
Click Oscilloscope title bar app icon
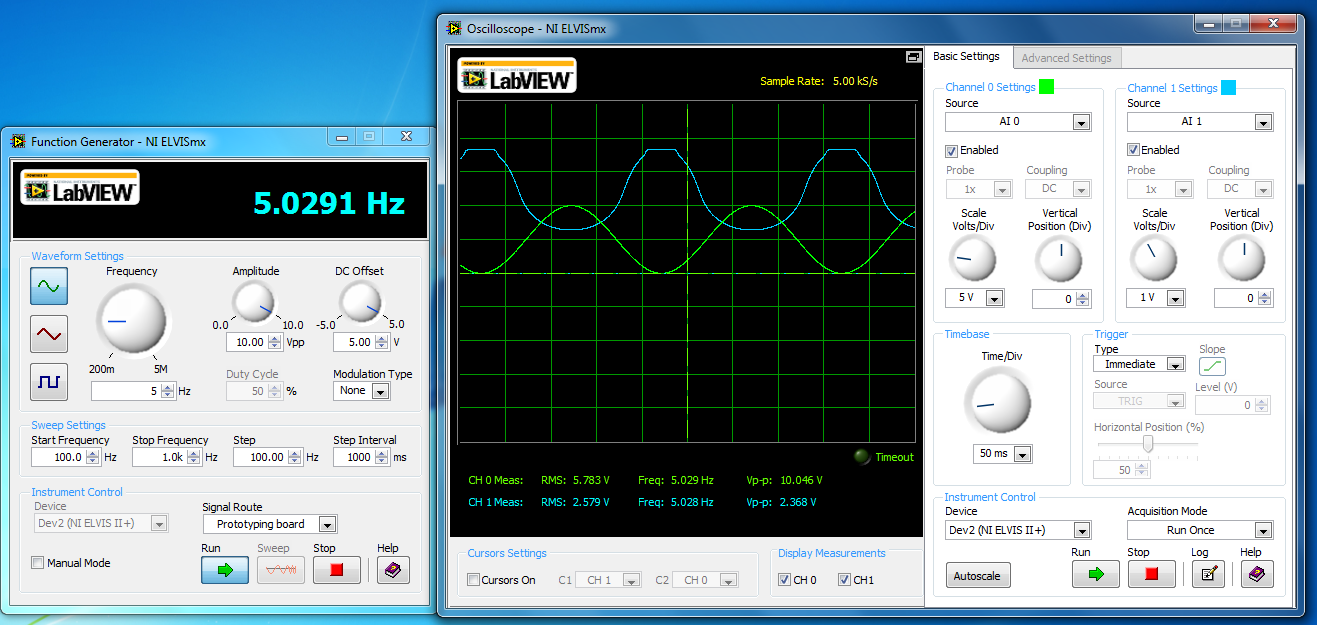pos(455,28)
